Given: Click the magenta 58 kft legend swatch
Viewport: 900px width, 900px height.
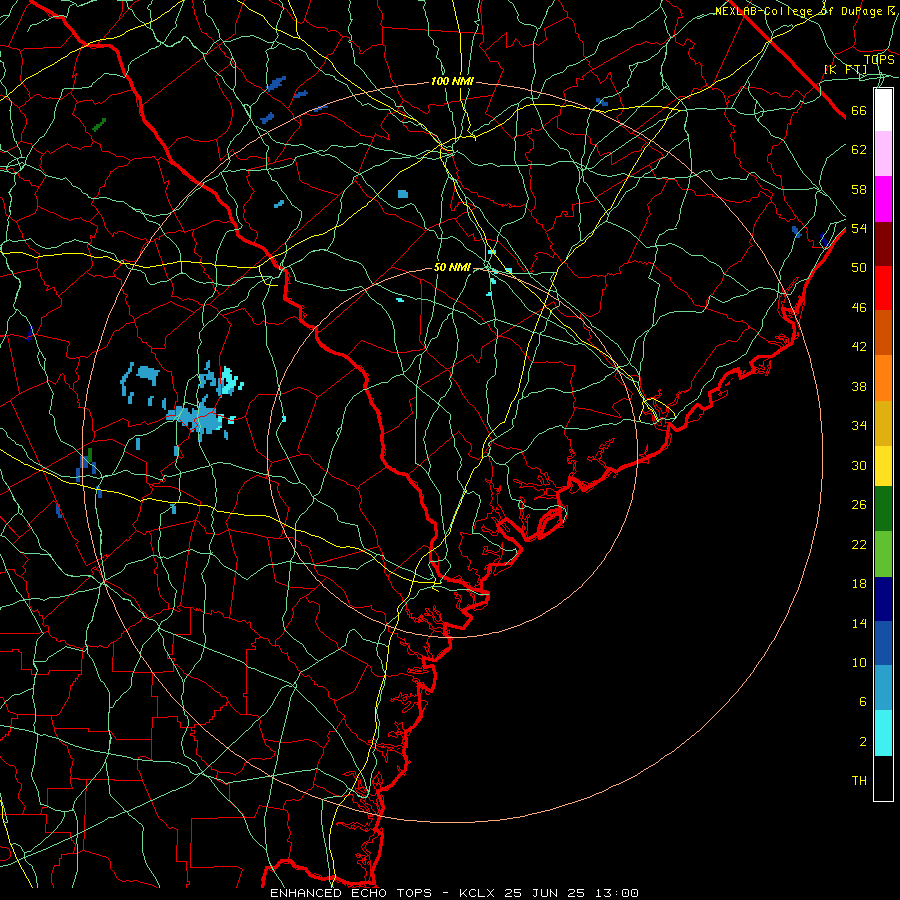Looking at the screenshot, I should tap(883, 199).
